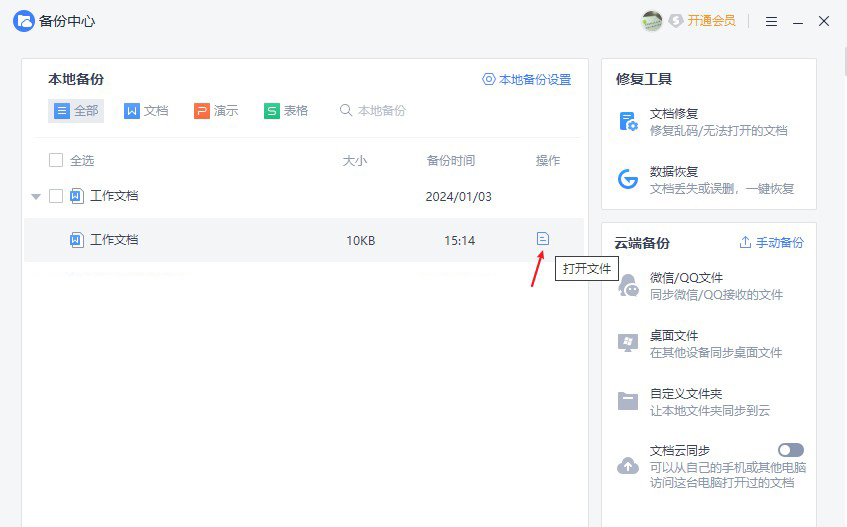The image size is (847, 527).
Task: Open 文档修复 tool label
Action: click(674, 113)
